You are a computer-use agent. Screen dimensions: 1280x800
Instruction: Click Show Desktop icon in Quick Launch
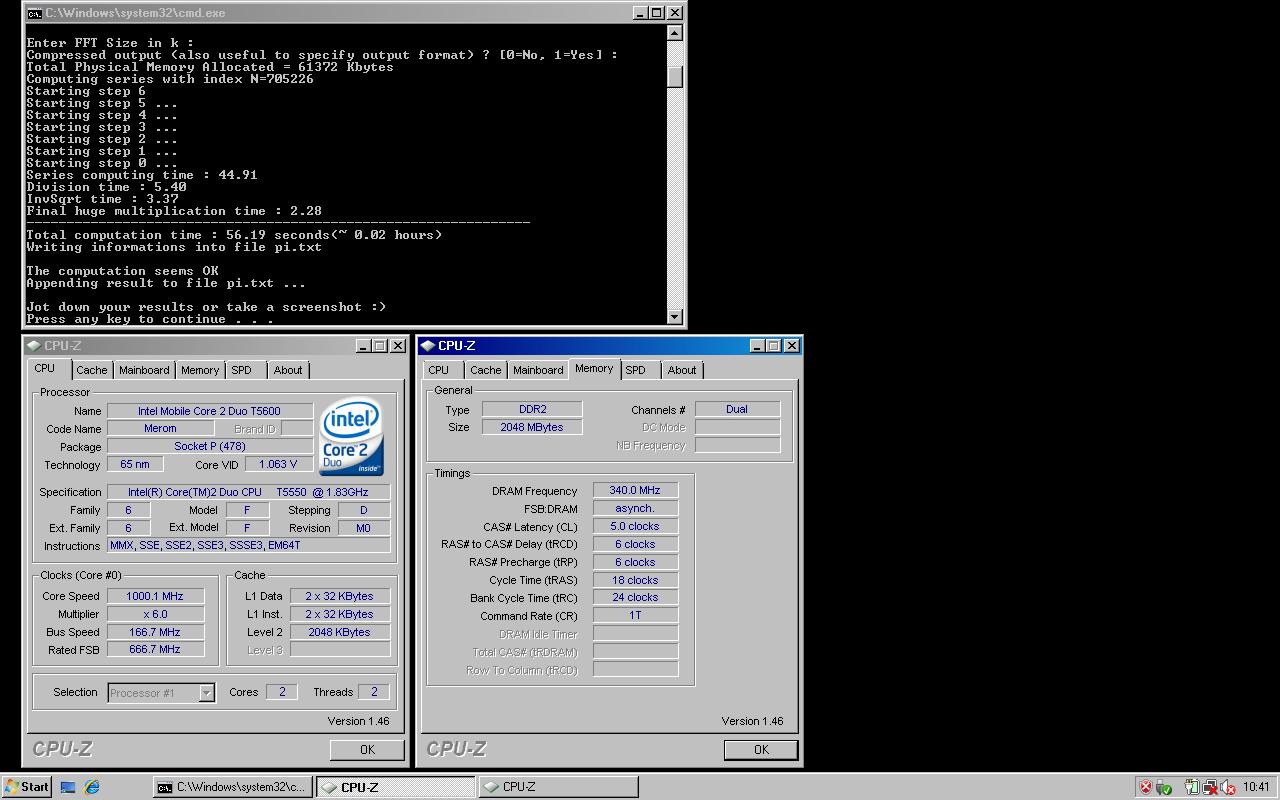click(68, 787)
